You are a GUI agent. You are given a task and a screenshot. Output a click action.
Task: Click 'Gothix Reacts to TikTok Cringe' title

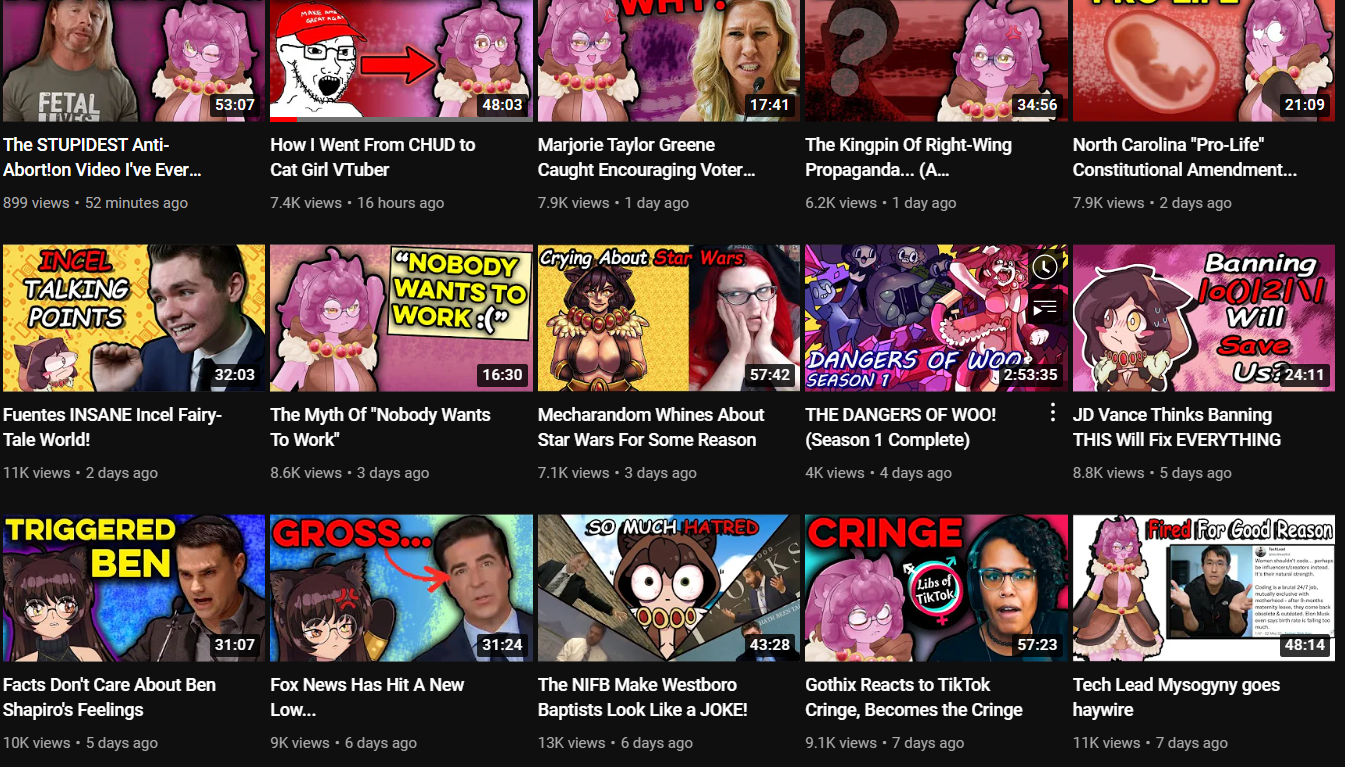tap(914, 697)
